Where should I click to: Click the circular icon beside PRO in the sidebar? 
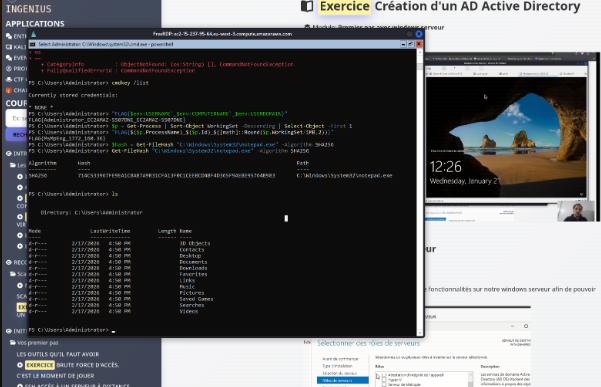pyautogui.click(x=9, y=69)
